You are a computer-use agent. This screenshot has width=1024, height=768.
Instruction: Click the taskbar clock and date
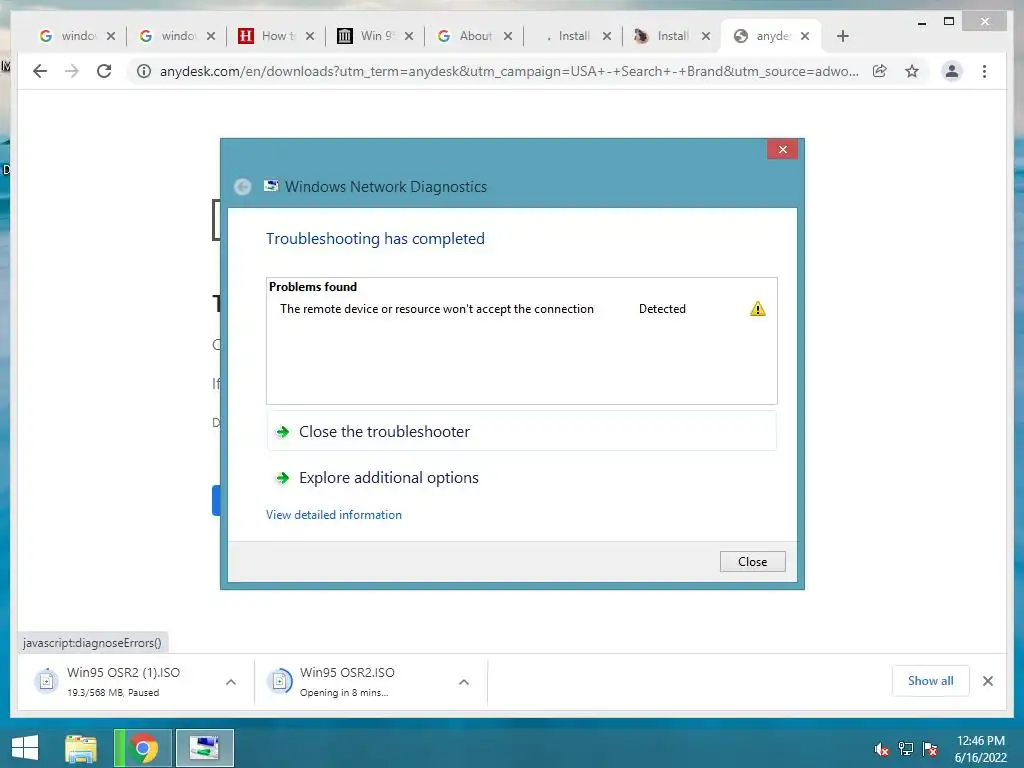981,749
